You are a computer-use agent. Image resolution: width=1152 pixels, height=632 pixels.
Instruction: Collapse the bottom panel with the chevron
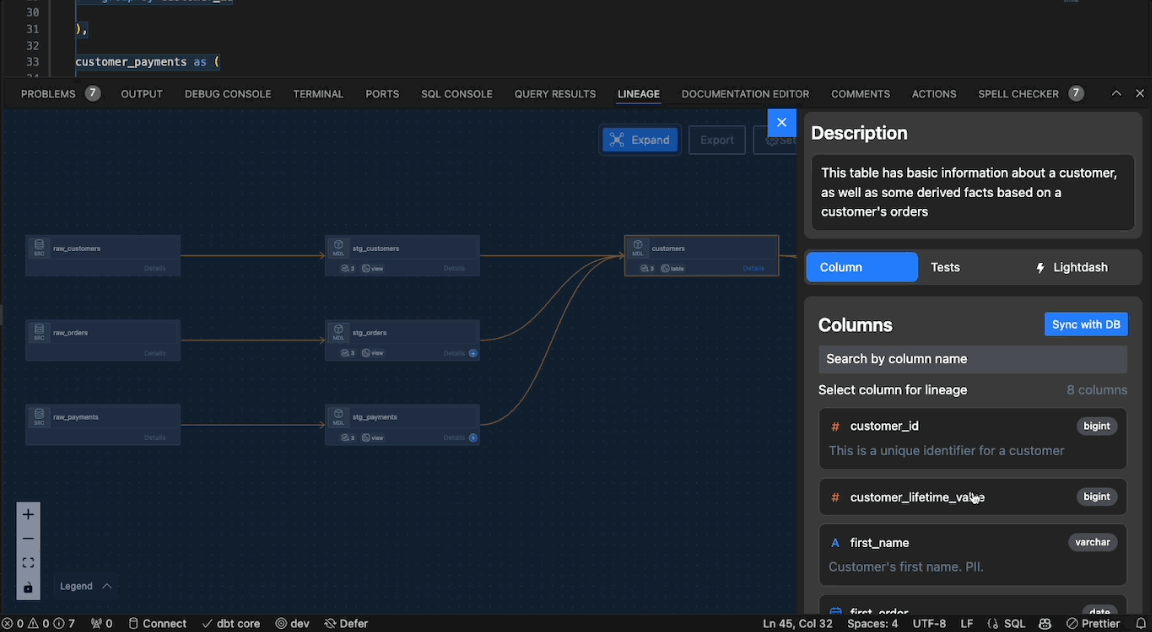(1116, 93)
